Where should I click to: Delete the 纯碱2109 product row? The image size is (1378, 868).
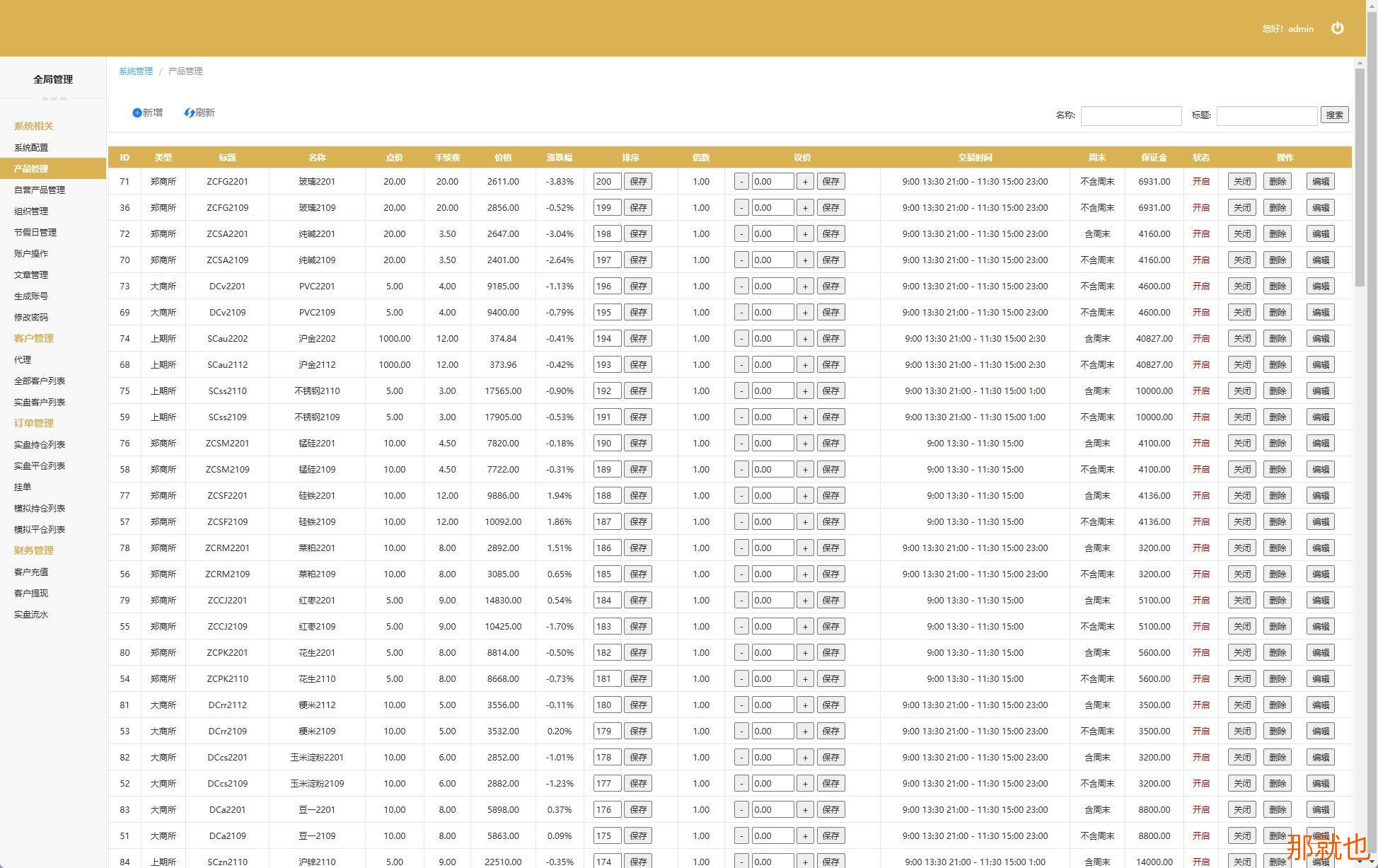tap(1277, 260)
